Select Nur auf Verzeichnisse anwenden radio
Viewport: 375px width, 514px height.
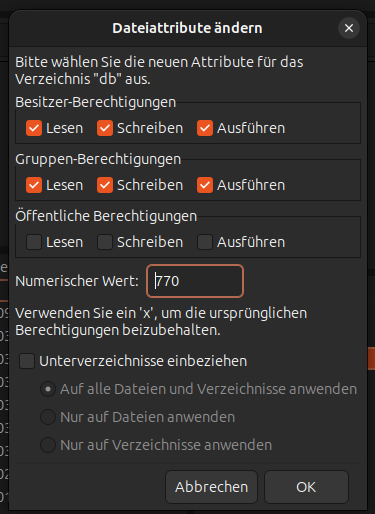click(48, 445)
